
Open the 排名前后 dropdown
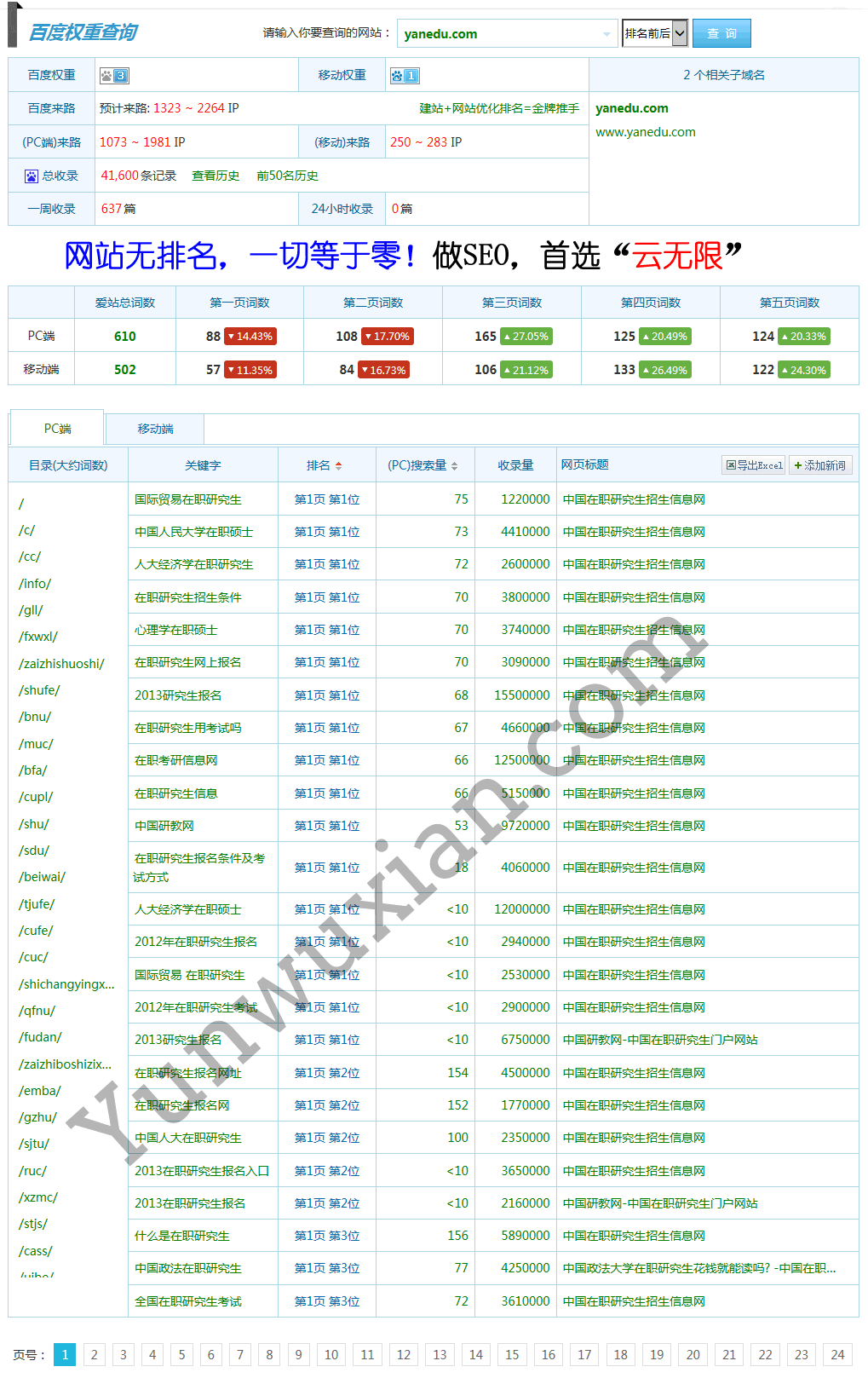coord(655,33)
